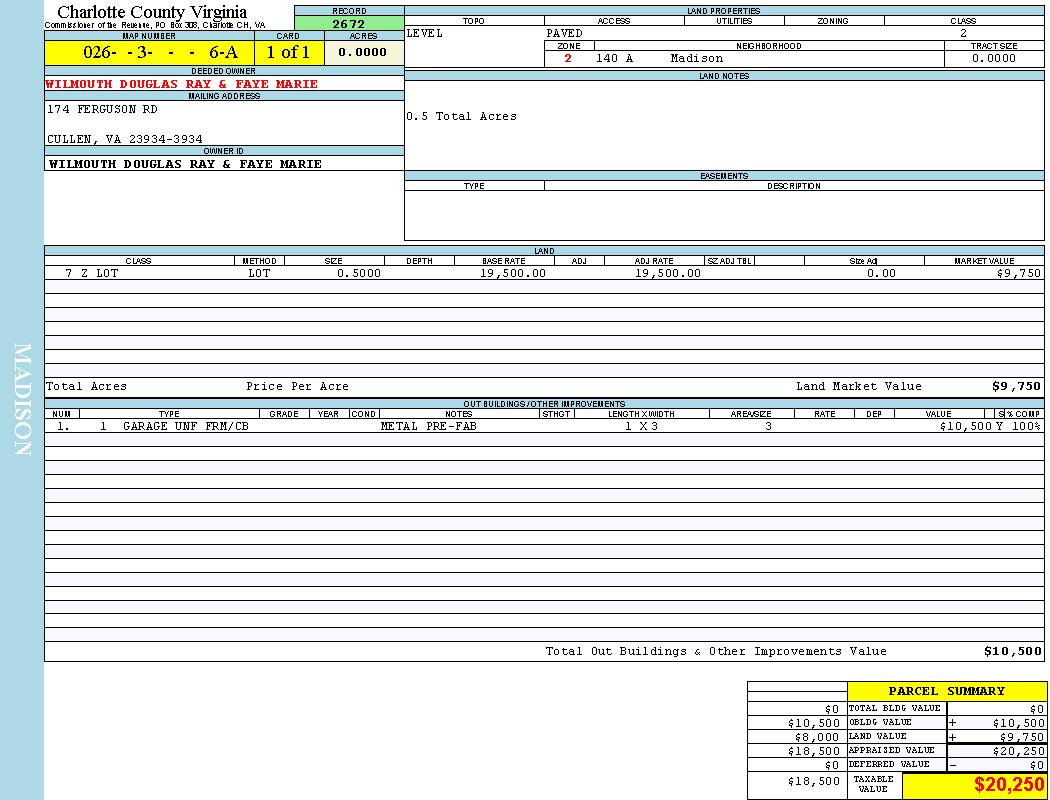Click the Total Out Buildings value label
Viewport: 1050px width, 800px height.
click(x=715, y=651)
